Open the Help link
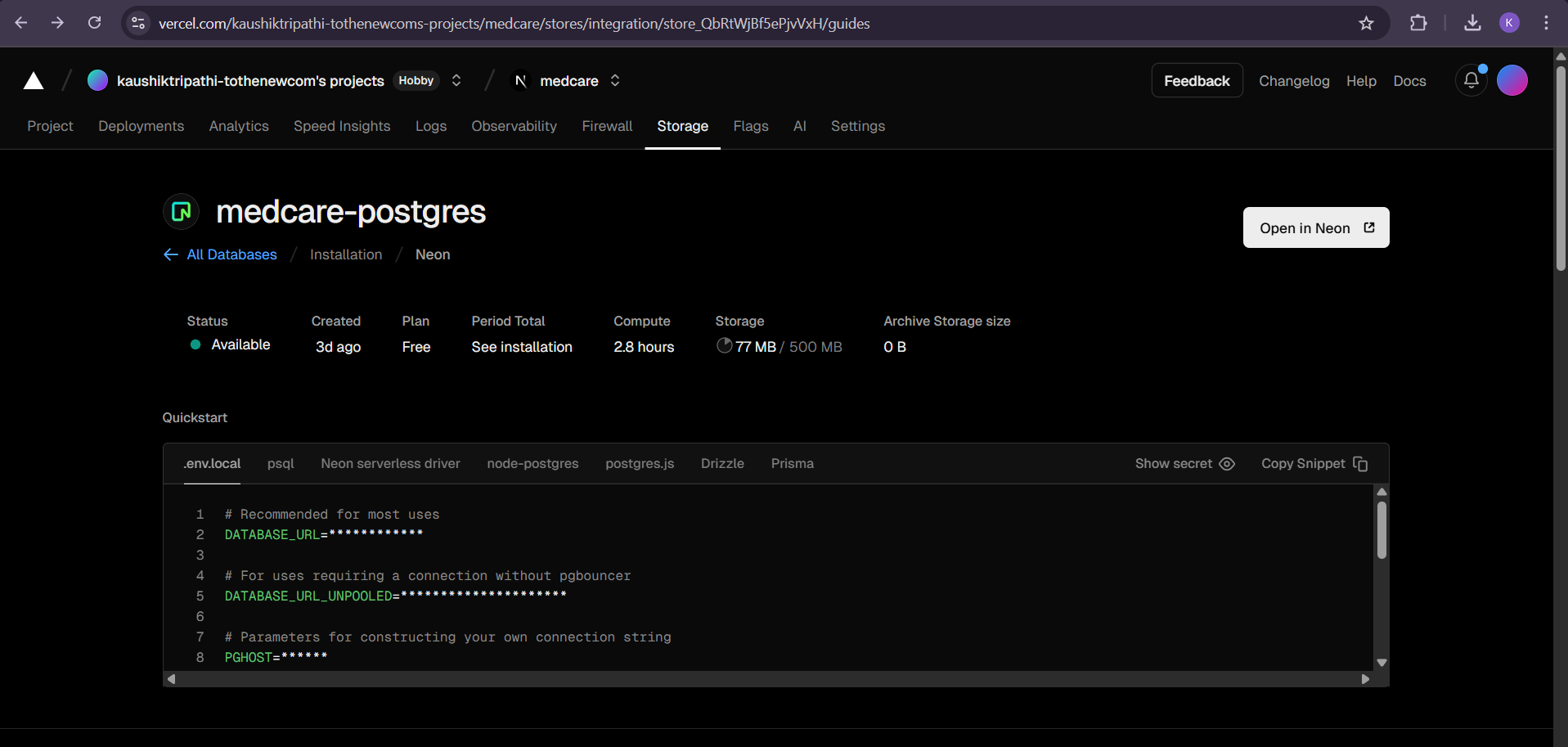This screenshot has height=747, width=1568. tap(1361, 81)
